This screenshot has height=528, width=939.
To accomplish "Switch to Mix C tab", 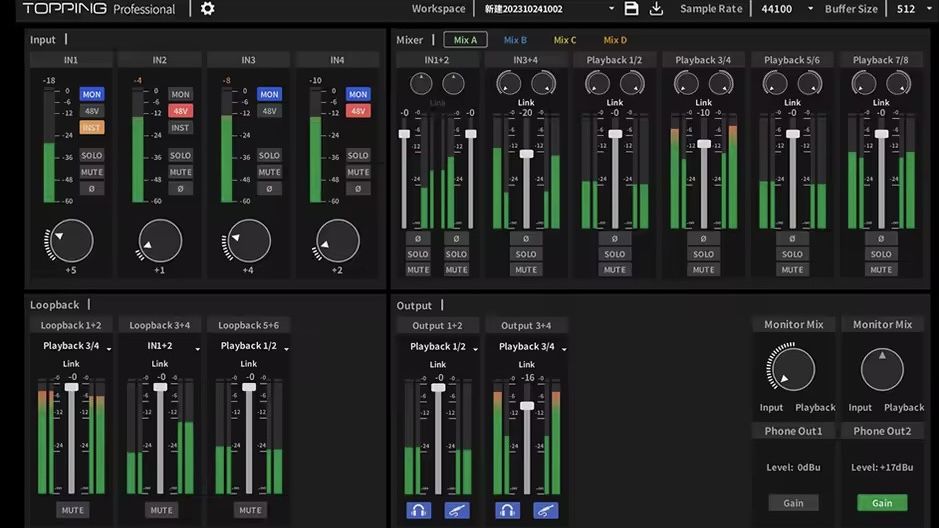I will (x=565, y=40).
